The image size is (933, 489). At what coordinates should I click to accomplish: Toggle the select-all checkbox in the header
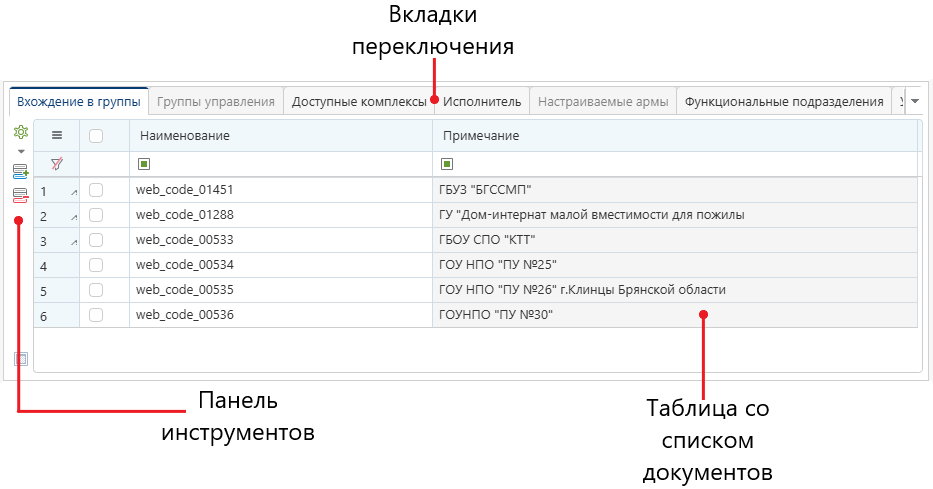(96, 136)
